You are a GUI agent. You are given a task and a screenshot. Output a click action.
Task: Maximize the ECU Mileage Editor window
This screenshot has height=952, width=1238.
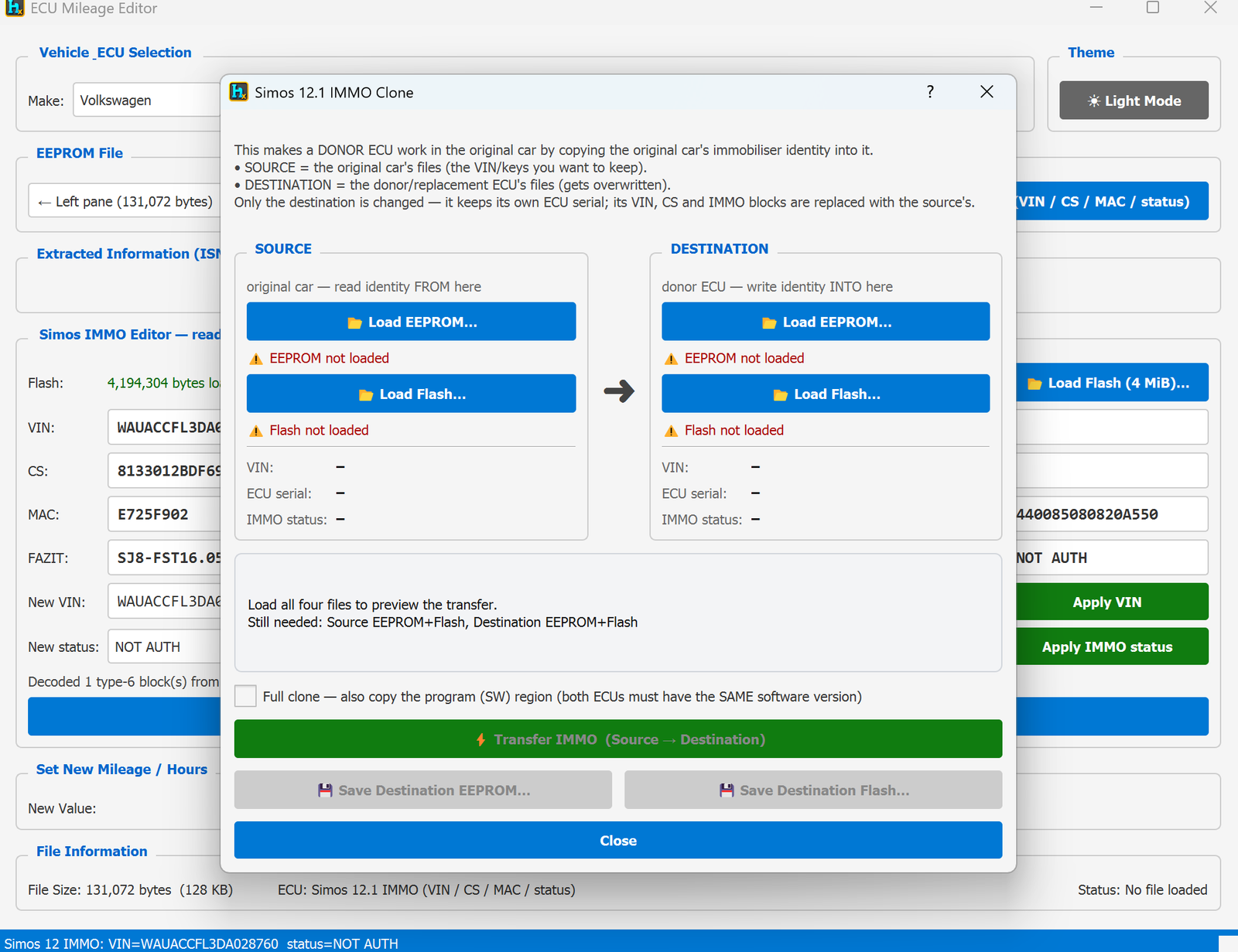pyautogui.click(x=1153, y=8)
